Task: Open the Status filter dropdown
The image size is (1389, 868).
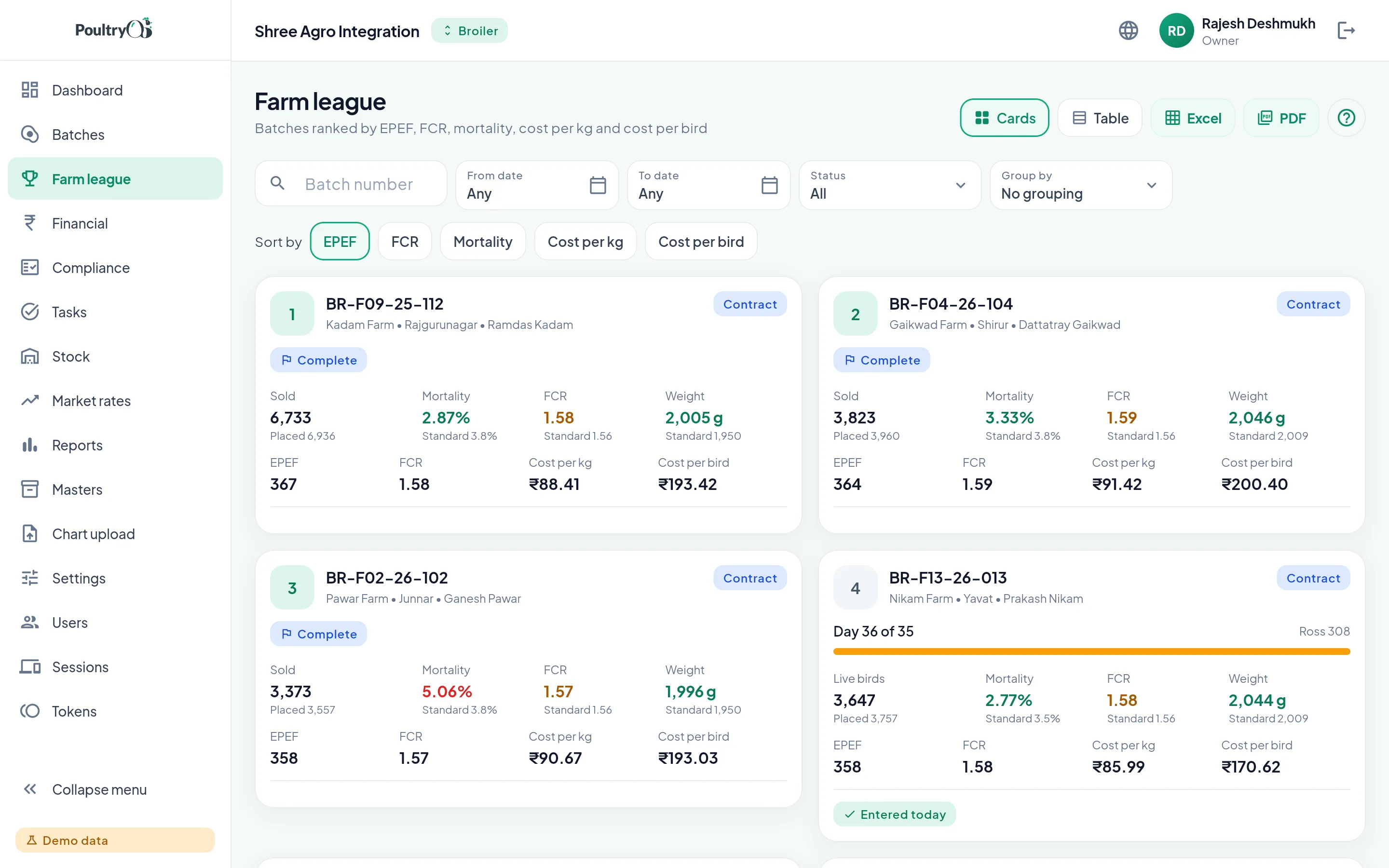Action: pos(890,185)
